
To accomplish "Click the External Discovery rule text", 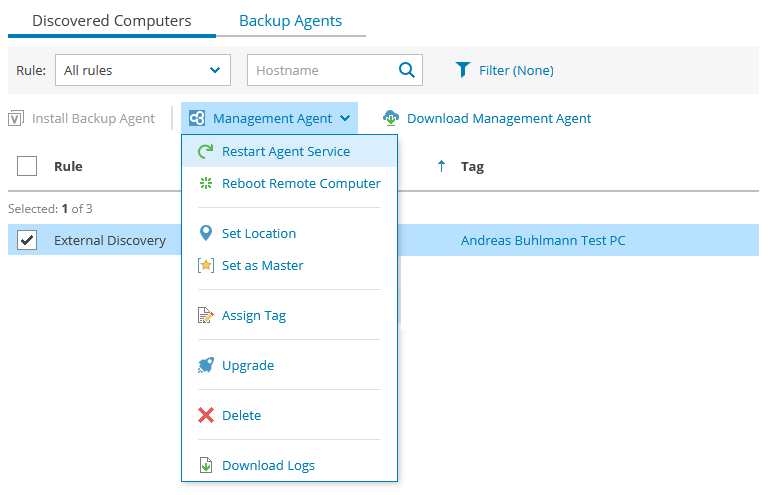I will (110, 240).
